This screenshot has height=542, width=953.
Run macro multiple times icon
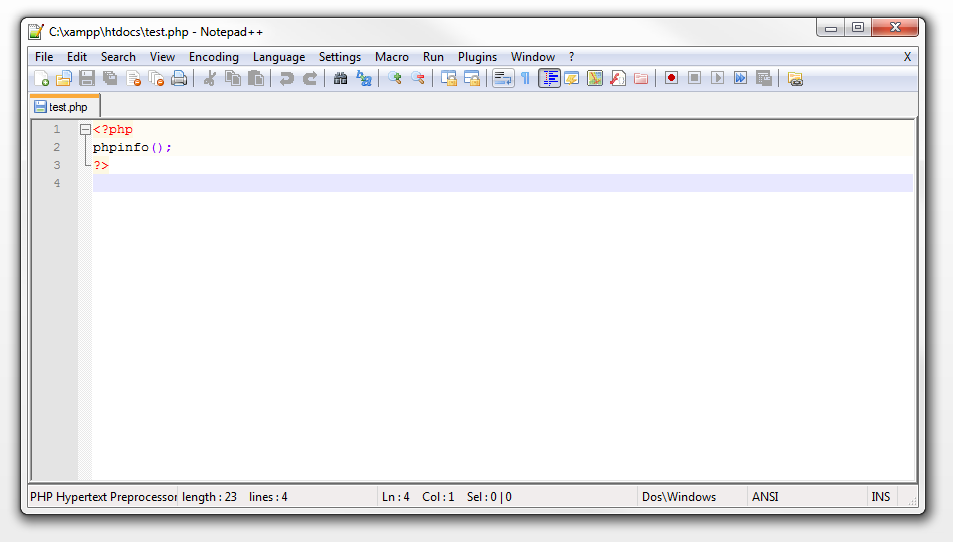(740, 78)
